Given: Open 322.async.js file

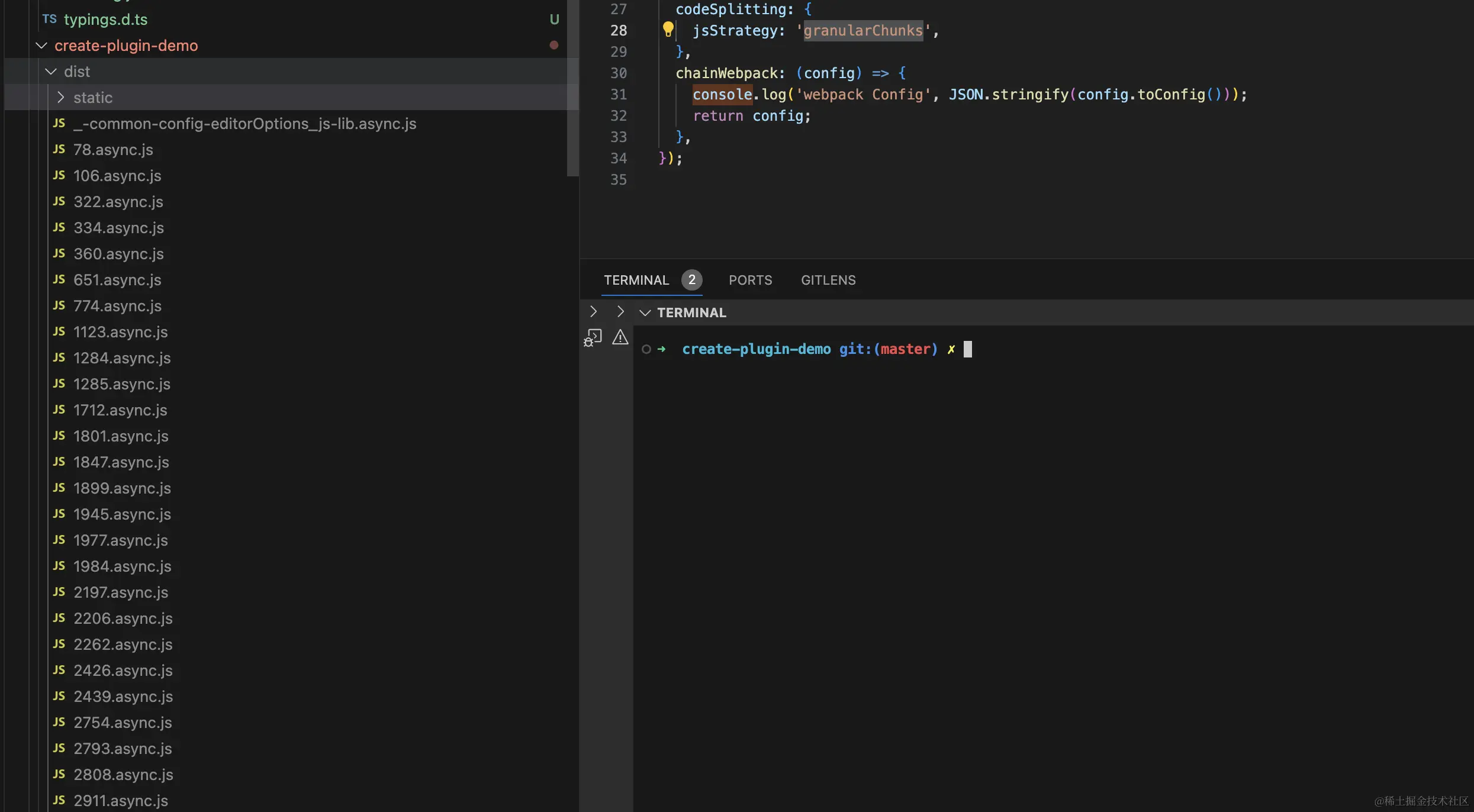Looking at the screenshot, I should point(118,202).
